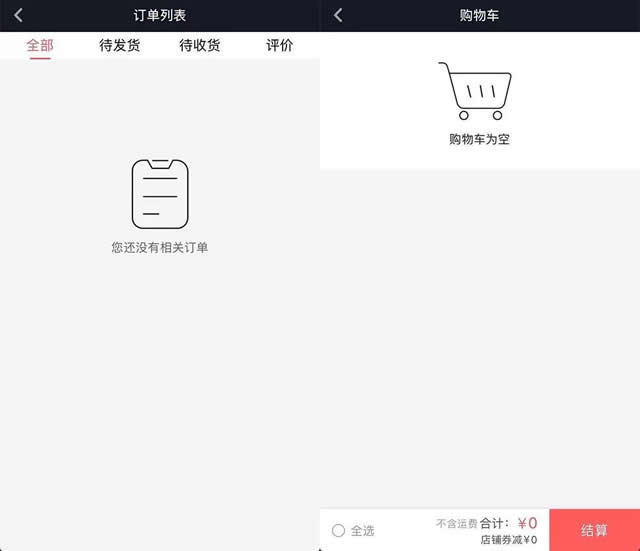Switch to the 全部 orders tab
This screenshot has height=551, width=640.
click(40, 45)
